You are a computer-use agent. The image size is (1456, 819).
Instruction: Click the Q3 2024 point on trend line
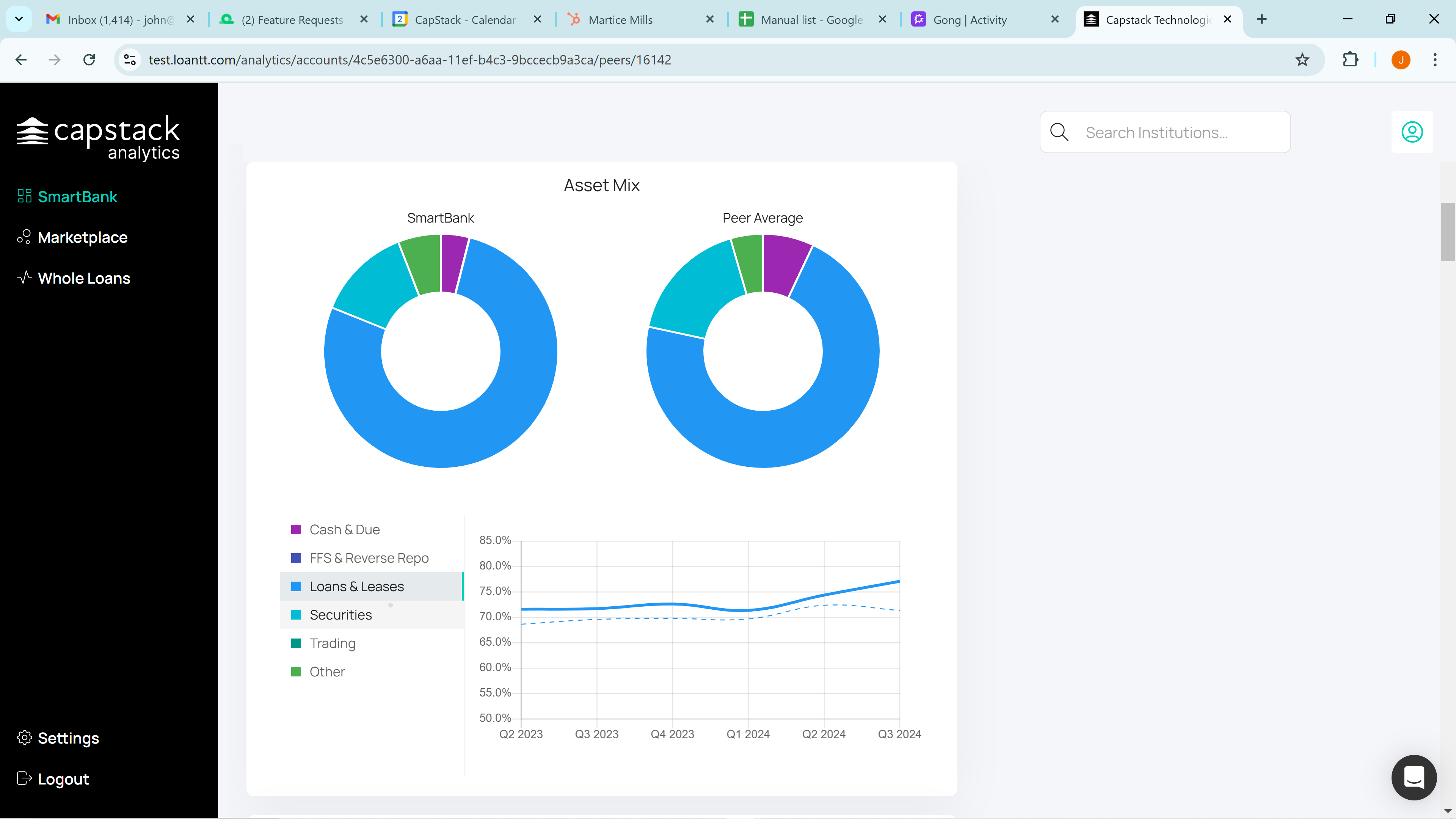click(x=899, y=581)
